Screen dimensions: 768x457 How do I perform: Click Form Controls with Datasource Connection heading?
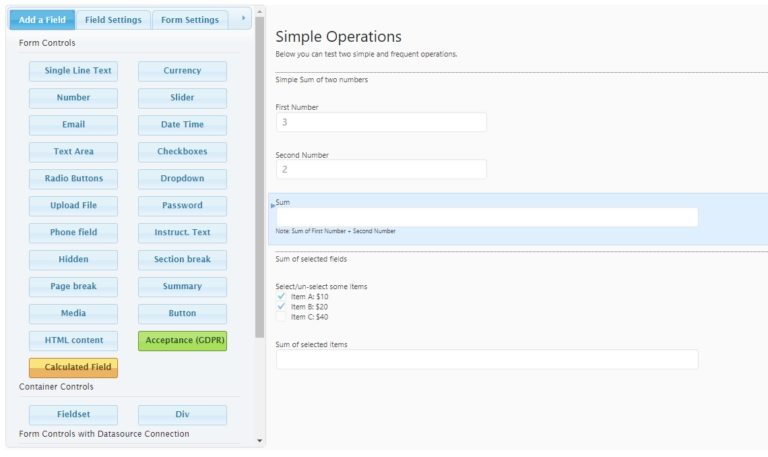pos(104,434)
